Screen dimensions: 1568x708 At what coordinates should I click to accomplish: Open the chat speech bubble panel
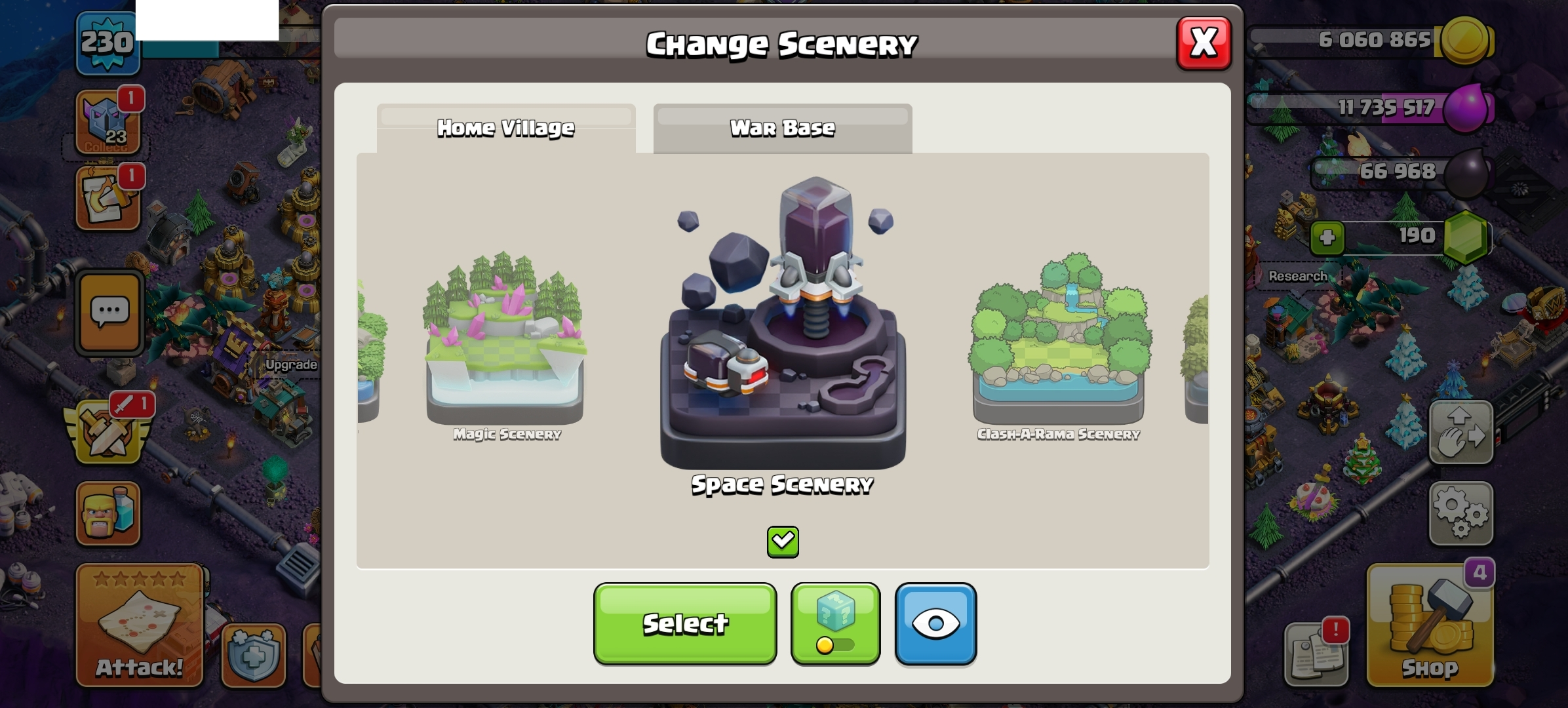tap(109, 313)
